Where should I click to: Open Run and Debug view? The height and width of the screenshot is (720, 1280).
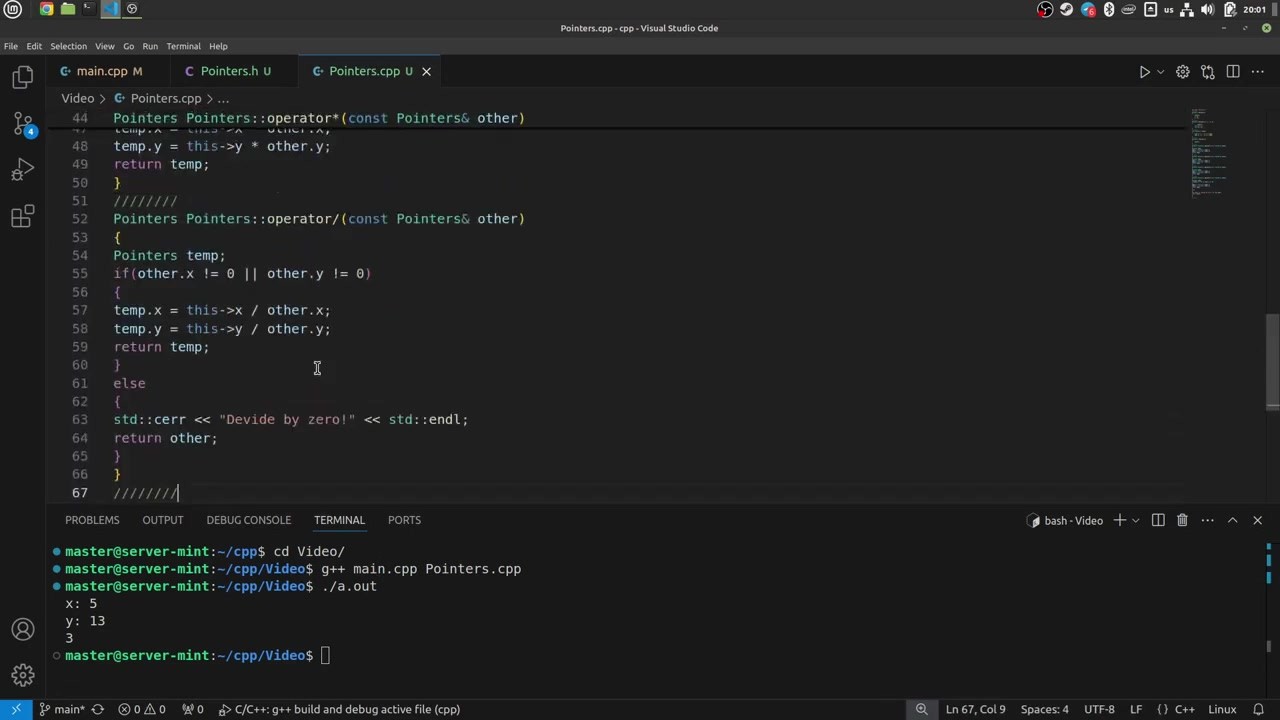(22, 170)
